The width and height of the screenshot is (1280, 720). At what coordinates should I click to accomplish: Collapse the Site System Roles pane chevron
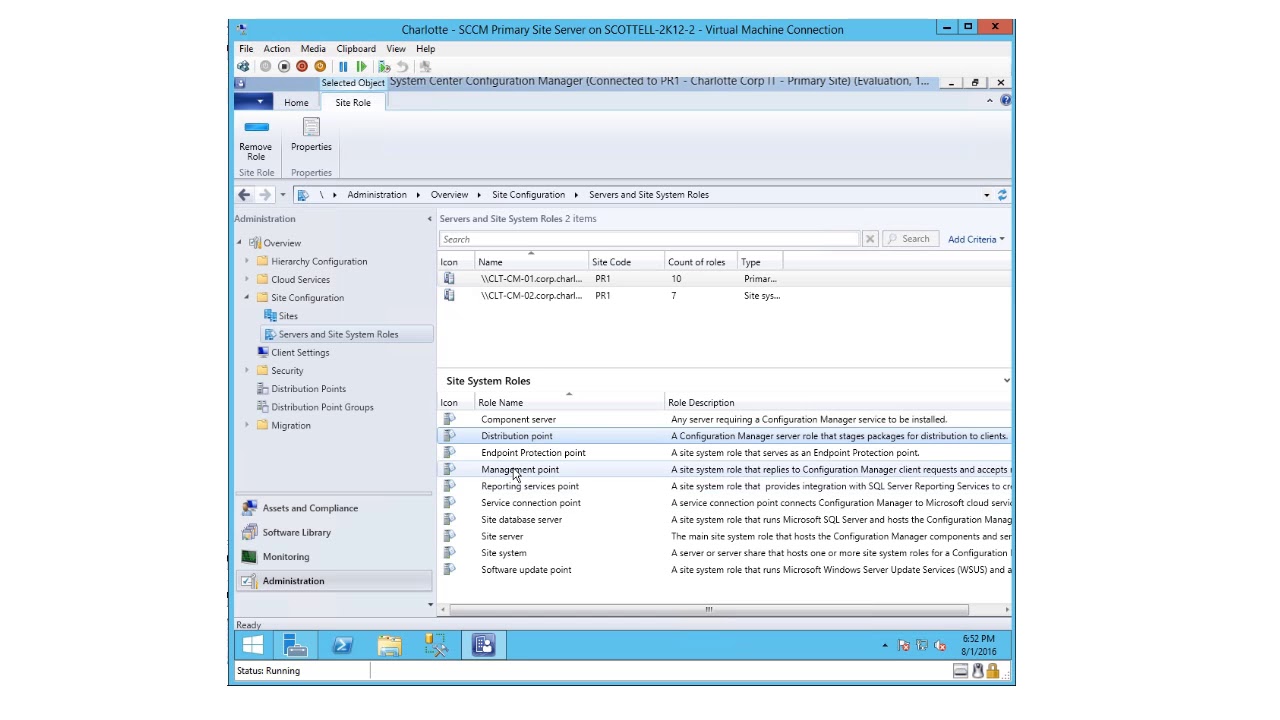(1006, 381)
